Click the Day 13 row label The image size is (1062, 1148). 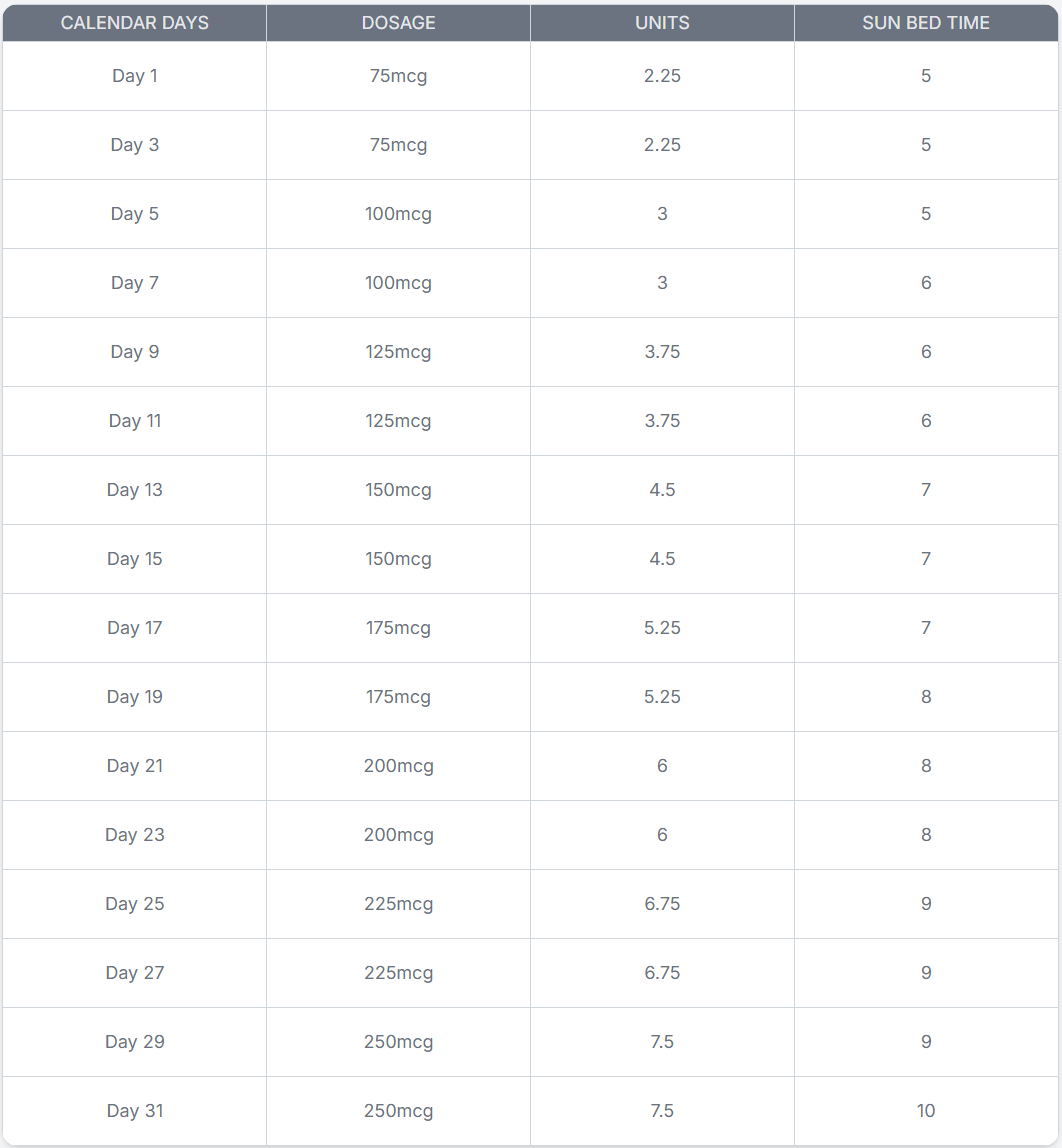pos(135,490)
